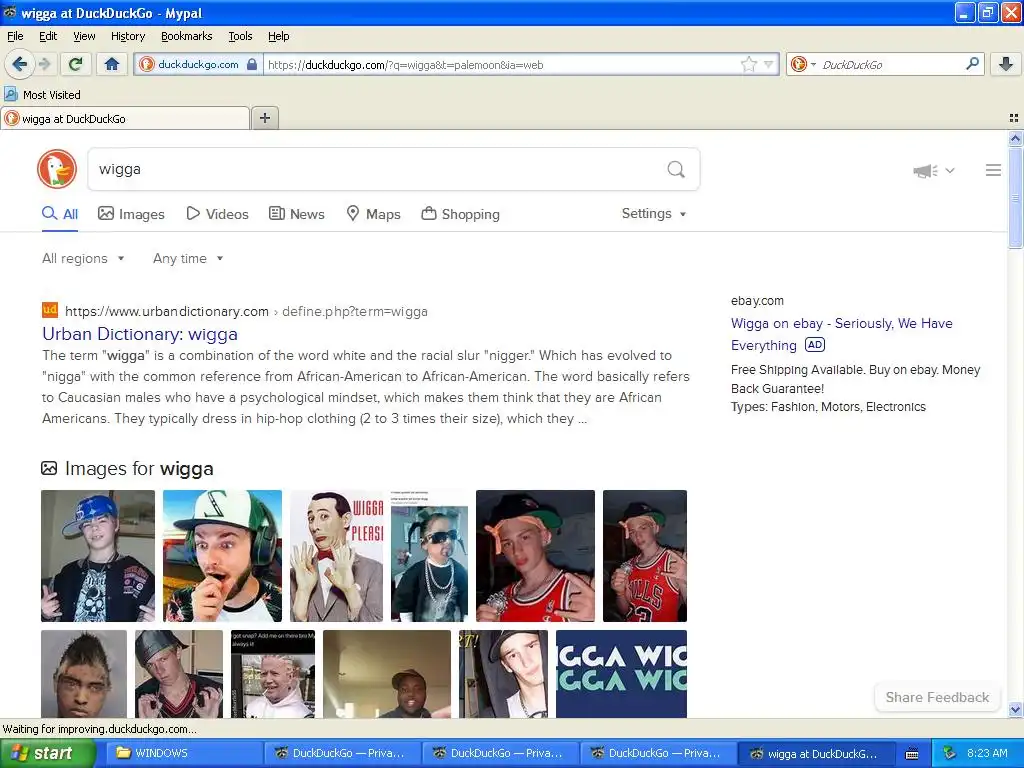1024x768 pixels.
Task: Choose a search engine from the DuckDuckGo dropdown
Action: [803, 64]
